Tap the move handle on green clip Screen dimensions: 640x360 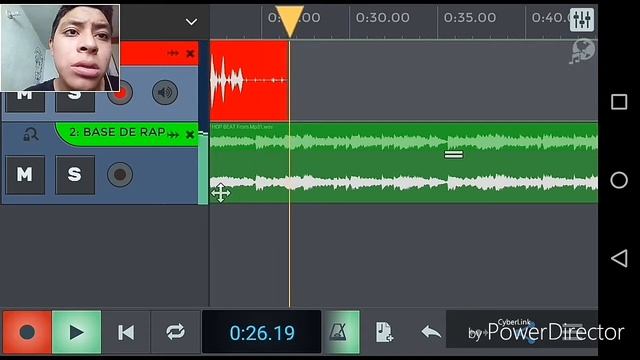[221, 193]
